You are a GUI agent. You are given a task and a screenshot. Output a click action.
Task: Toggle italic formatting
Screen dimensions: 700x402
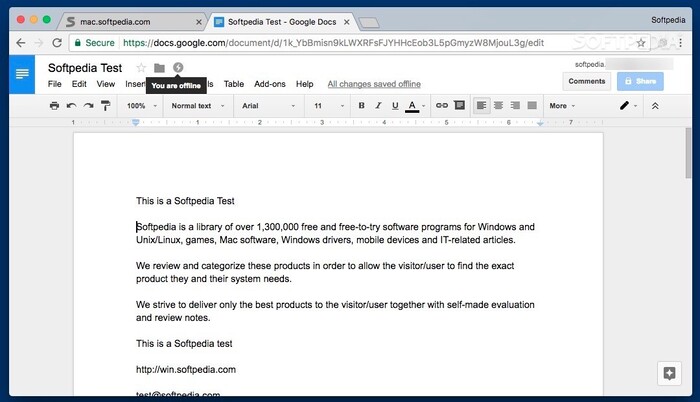(378, 106)
